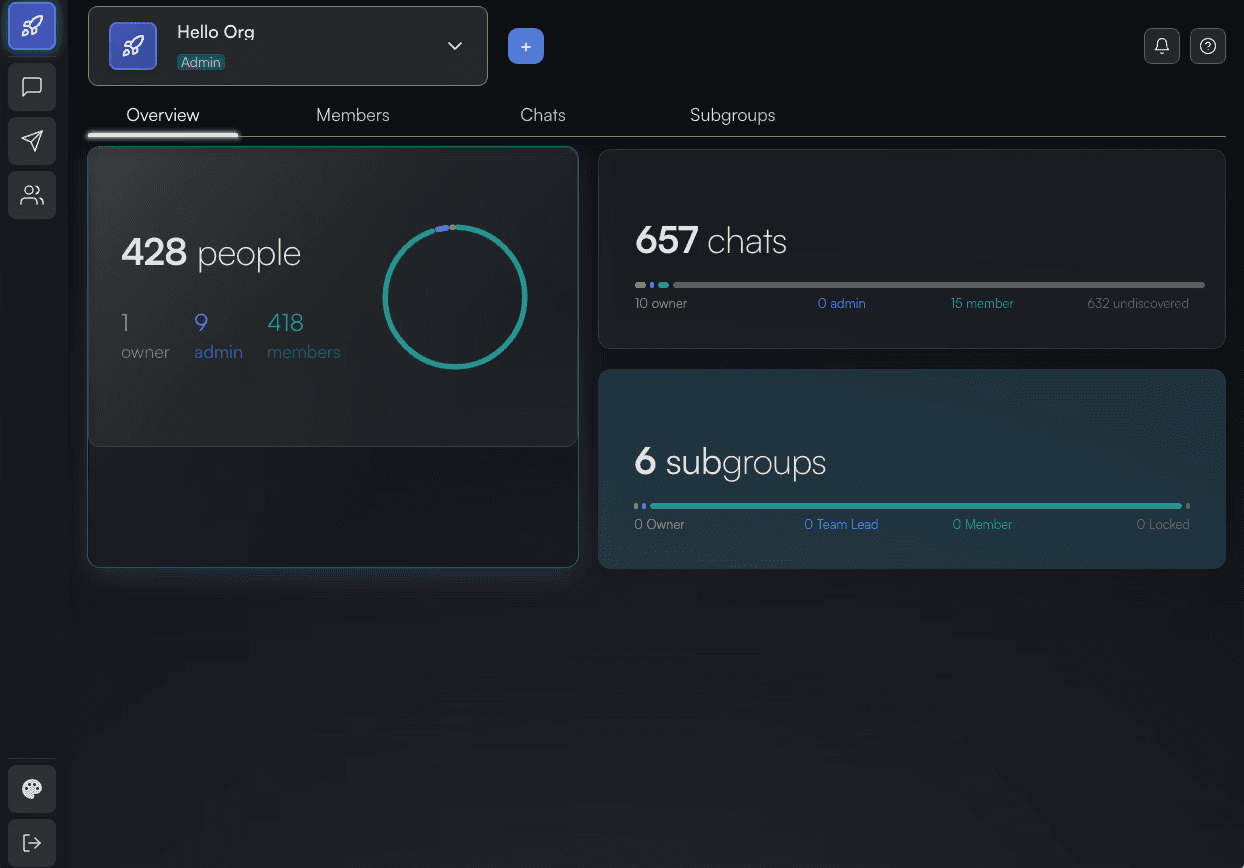Open the notifications bell
Viewport: 1244px width, 868px height.
click(1162, 46)
